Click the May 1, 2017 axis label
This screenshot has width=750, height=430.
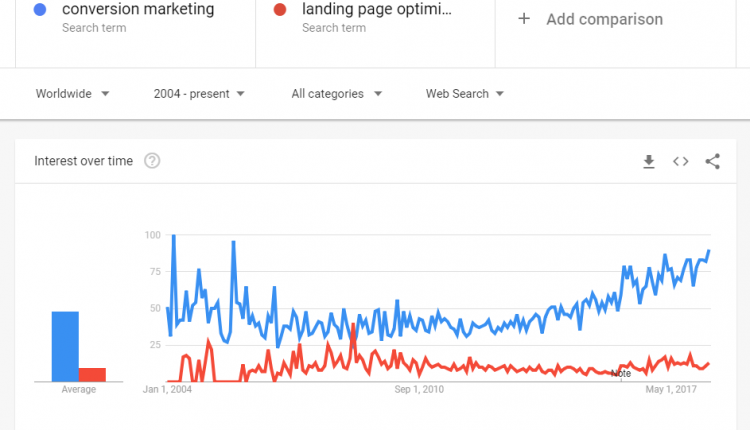pos(671,389)
